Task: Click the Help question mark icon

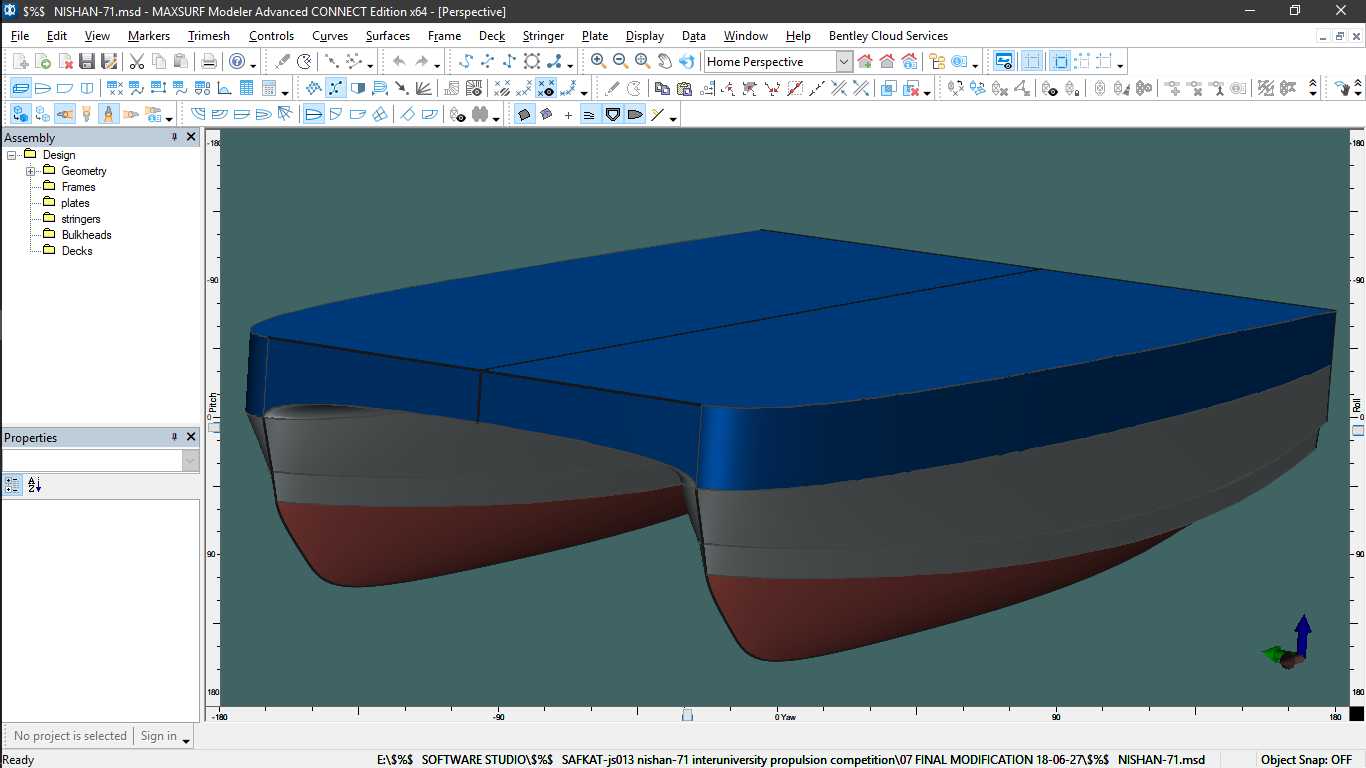Action: click(236, 62)
